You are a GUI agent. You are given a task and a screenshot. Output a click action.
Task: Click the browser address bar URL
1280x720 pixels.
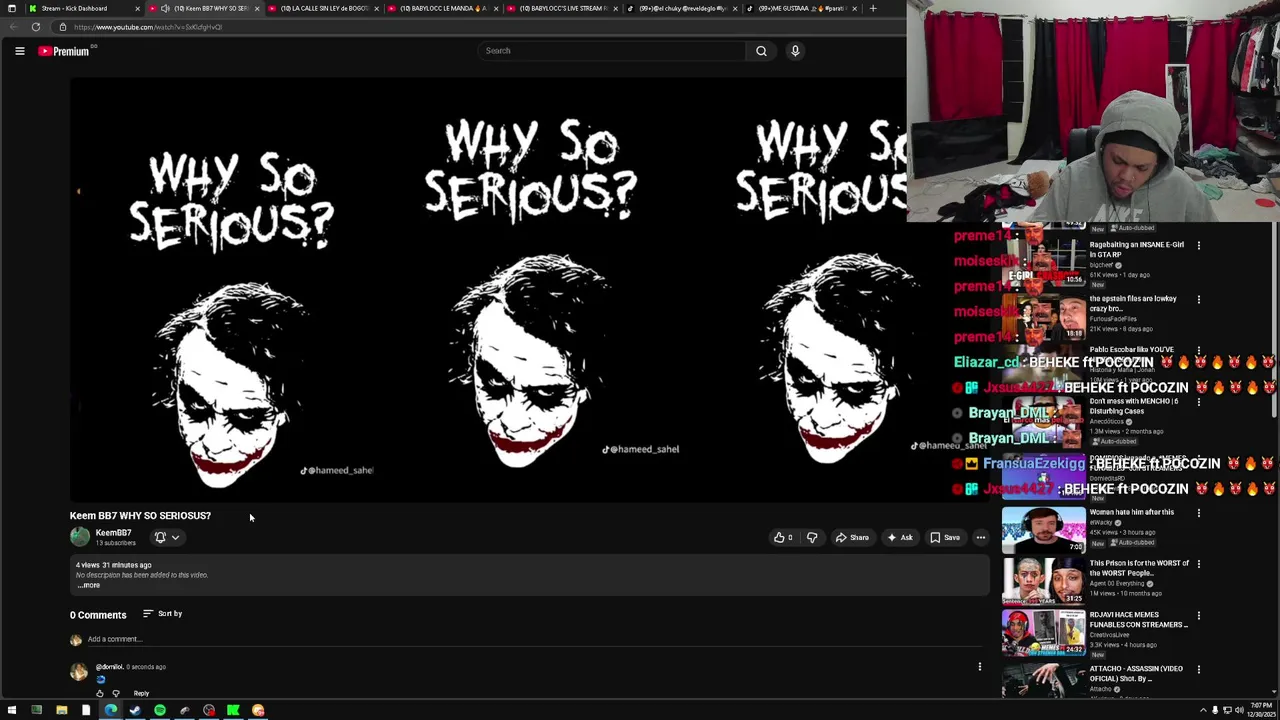[148, 27]
